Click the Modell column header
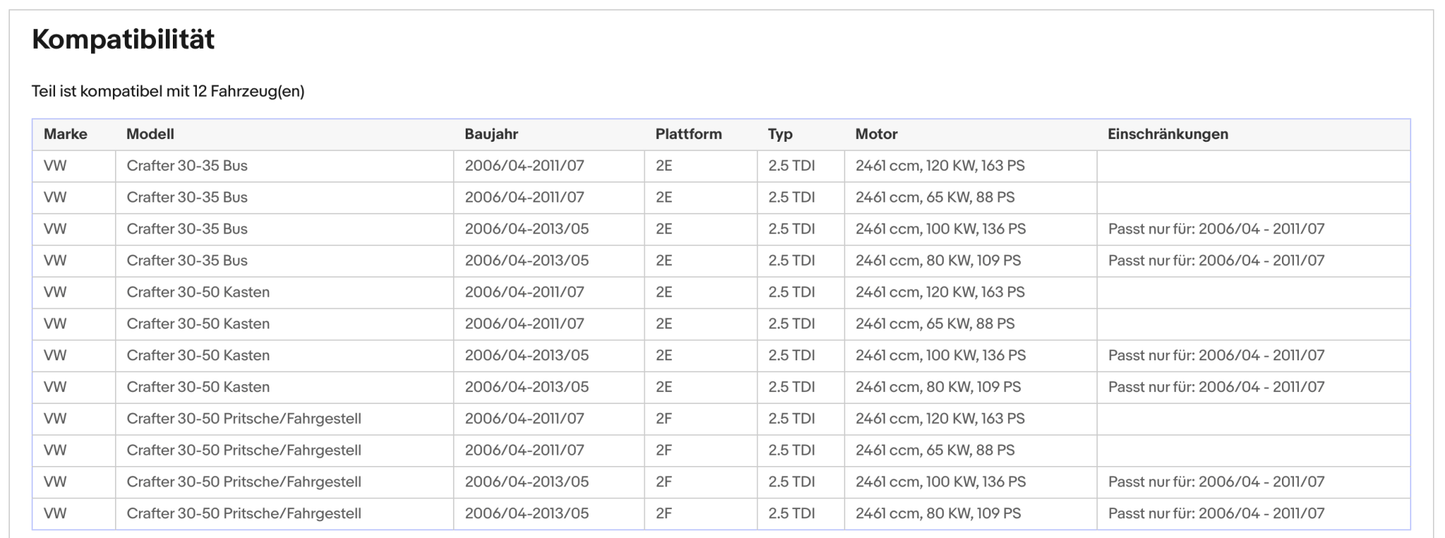 [150, 134]
